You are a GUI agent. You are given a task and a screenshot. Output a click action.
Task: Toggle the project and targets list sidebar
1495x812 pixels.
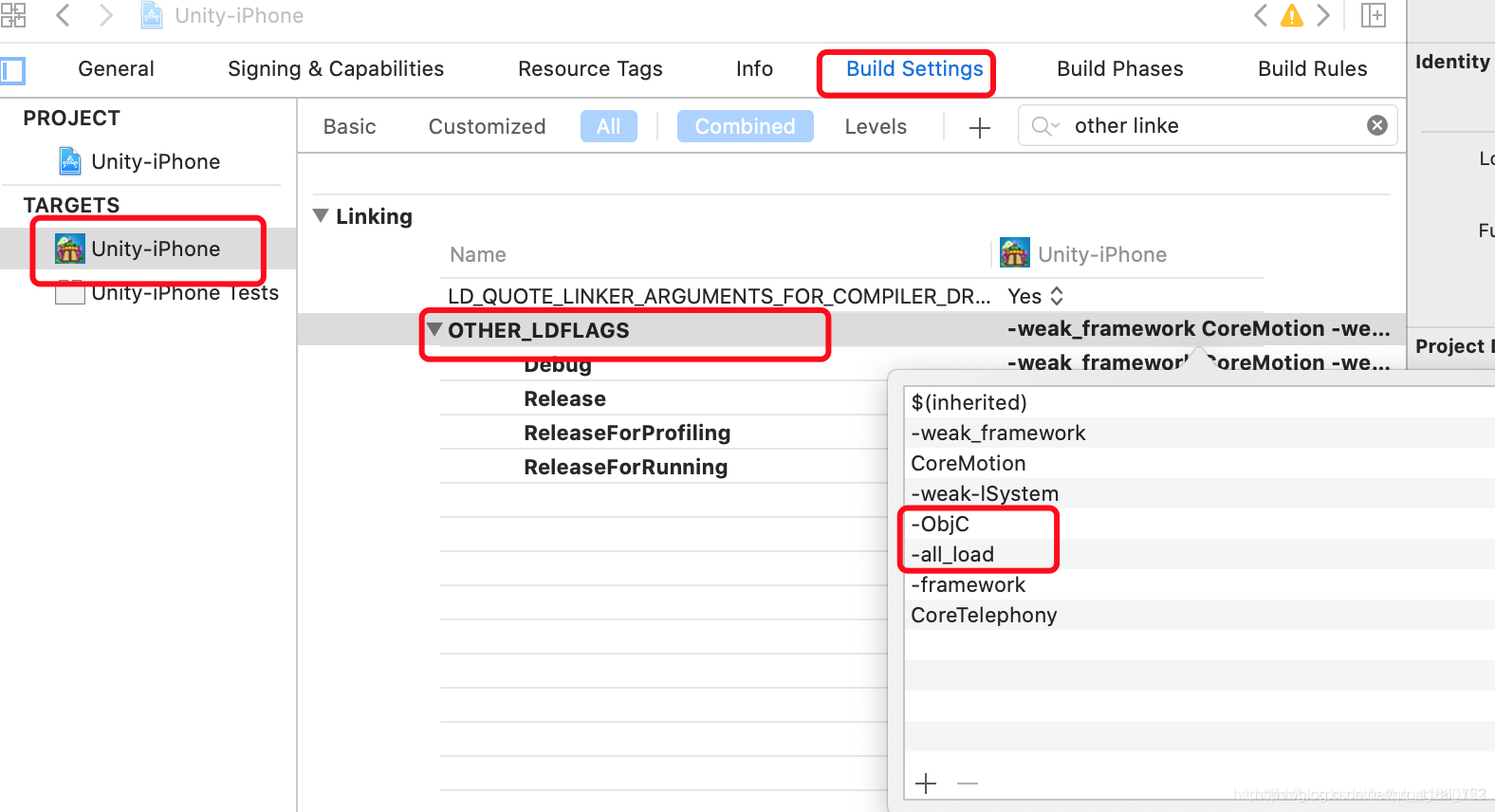point(13,70)
